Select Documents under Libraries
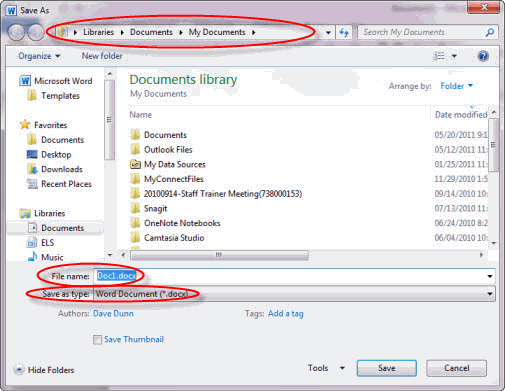505x391 pixels. tap(55, 228)
